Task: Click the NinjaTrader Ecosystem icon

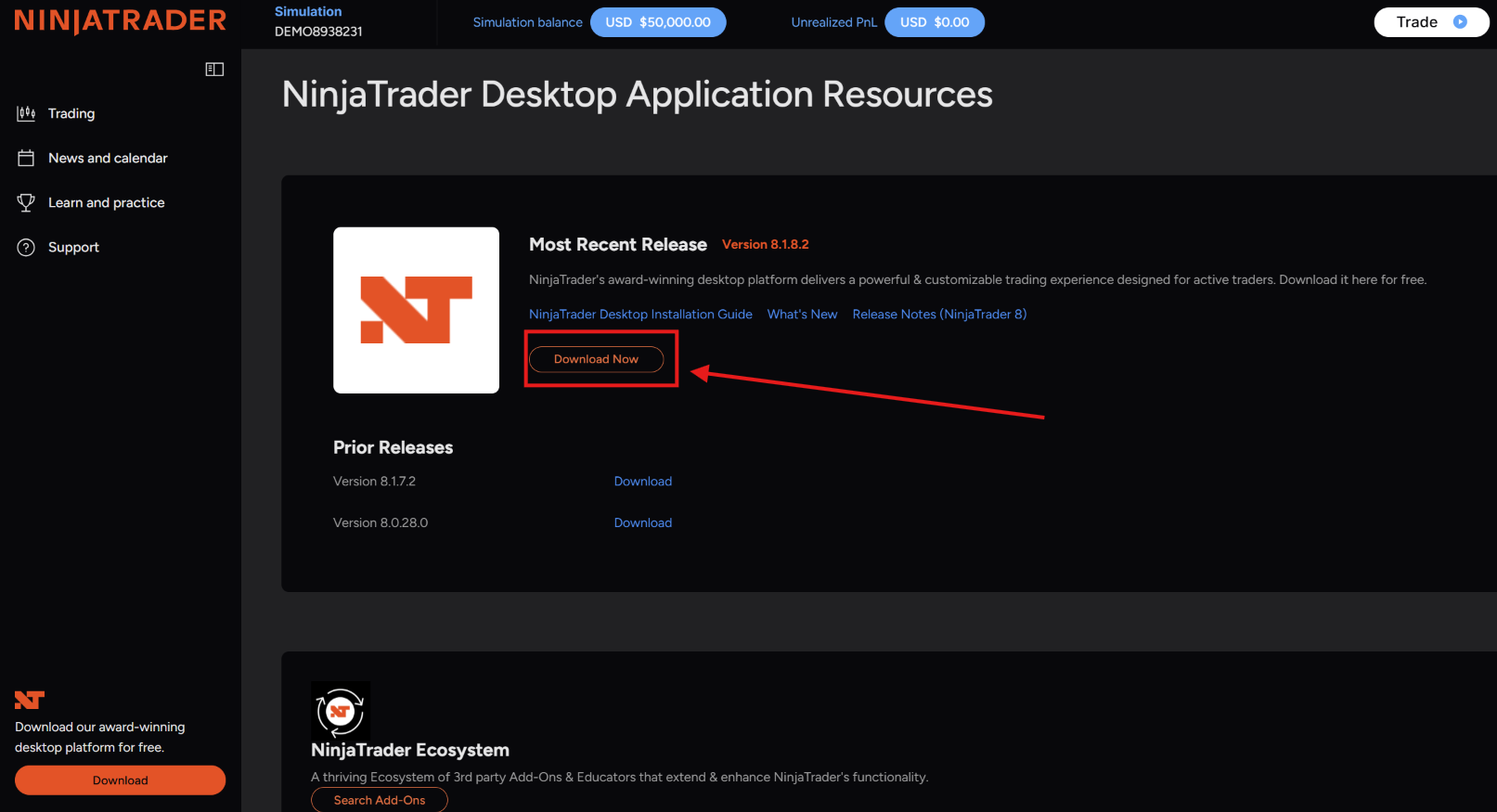Action: [x=341, y=712]
